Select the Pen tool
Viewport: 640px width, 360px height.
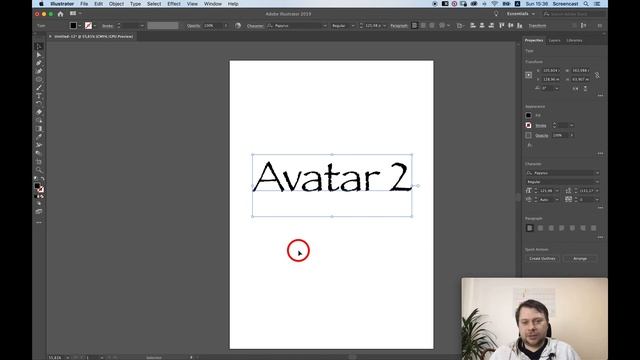click(39, 63)
